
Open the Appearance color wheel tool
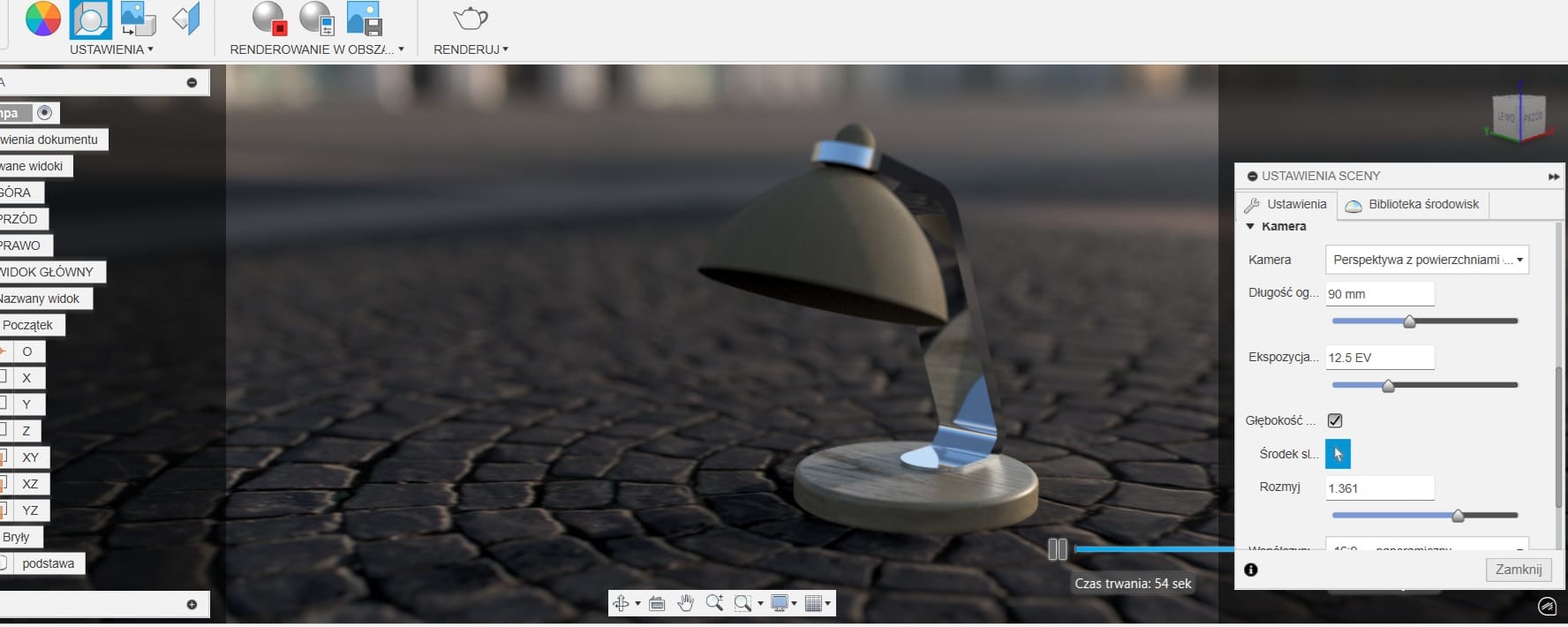point(42,19)
